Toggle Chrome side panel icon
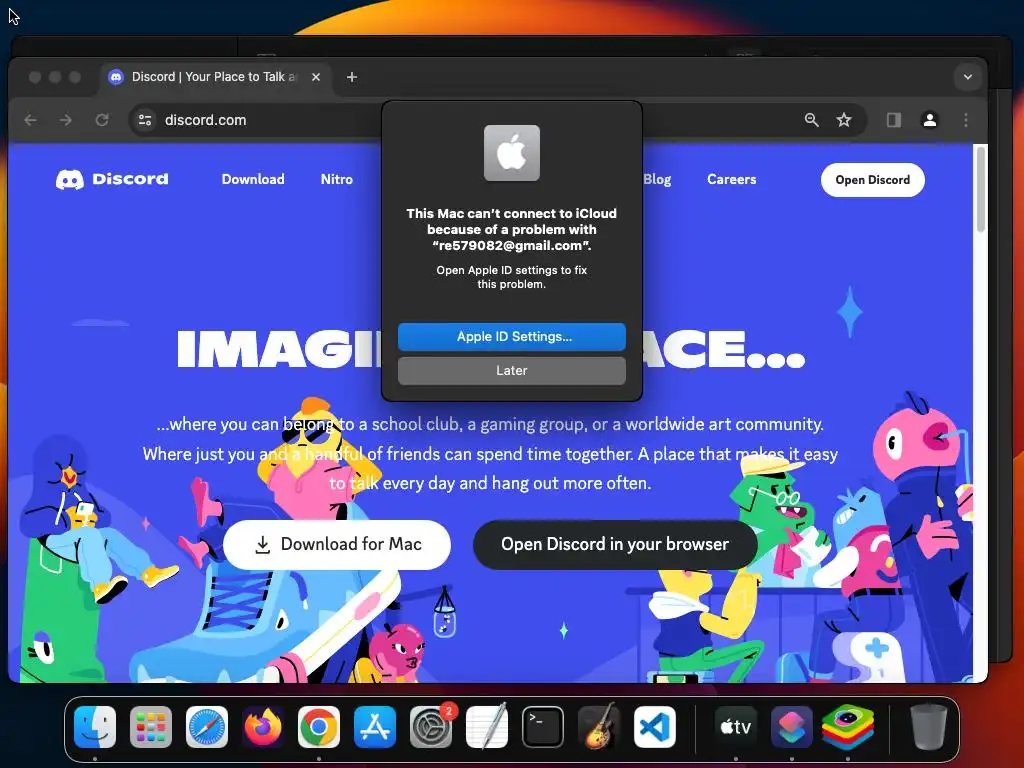This screenshot has width=1024, height=768. (894, 120)
